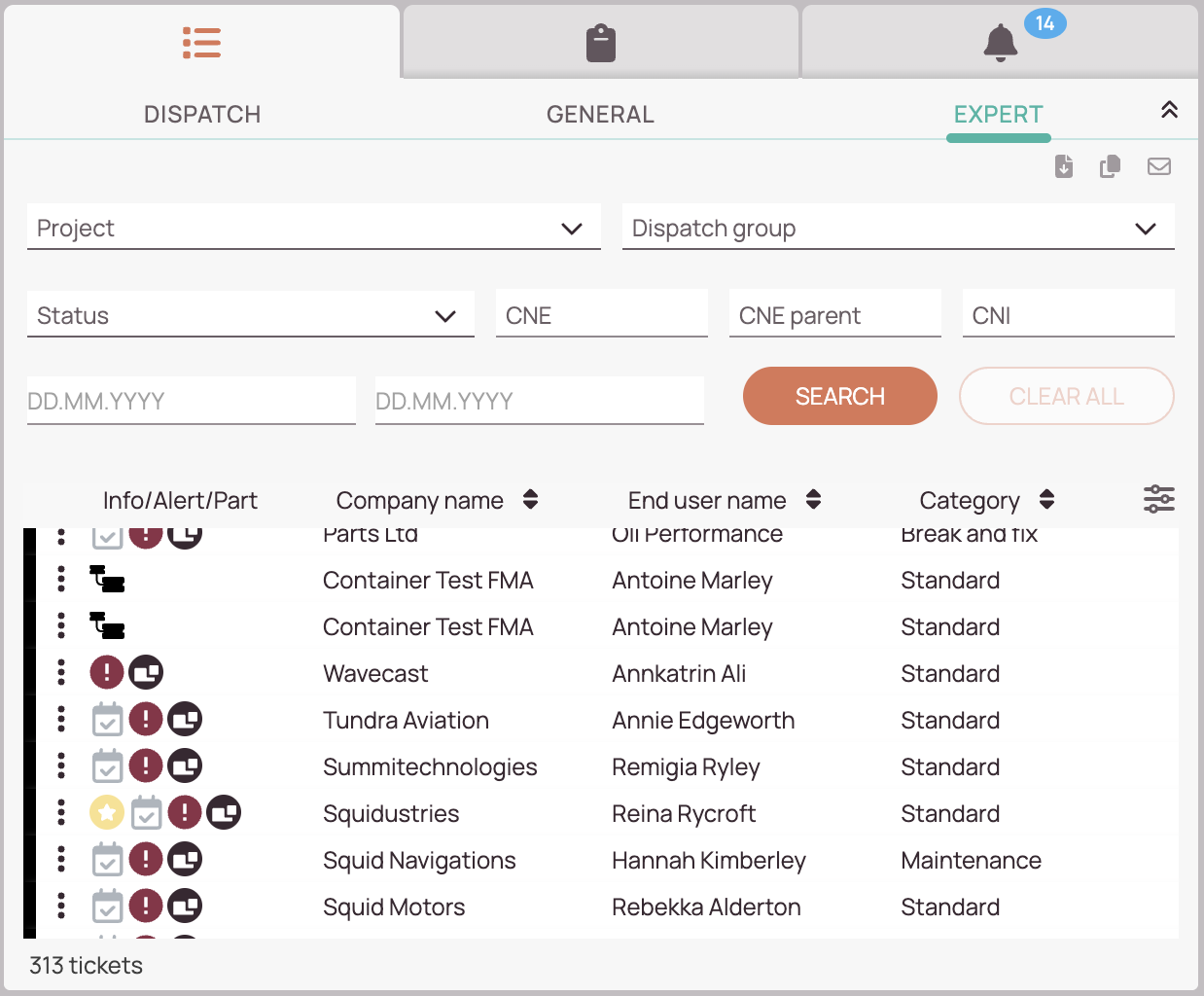The image size is (1204, 996).
Task: Open the column settings sliders icon
Action: (x=1159, y=499)
